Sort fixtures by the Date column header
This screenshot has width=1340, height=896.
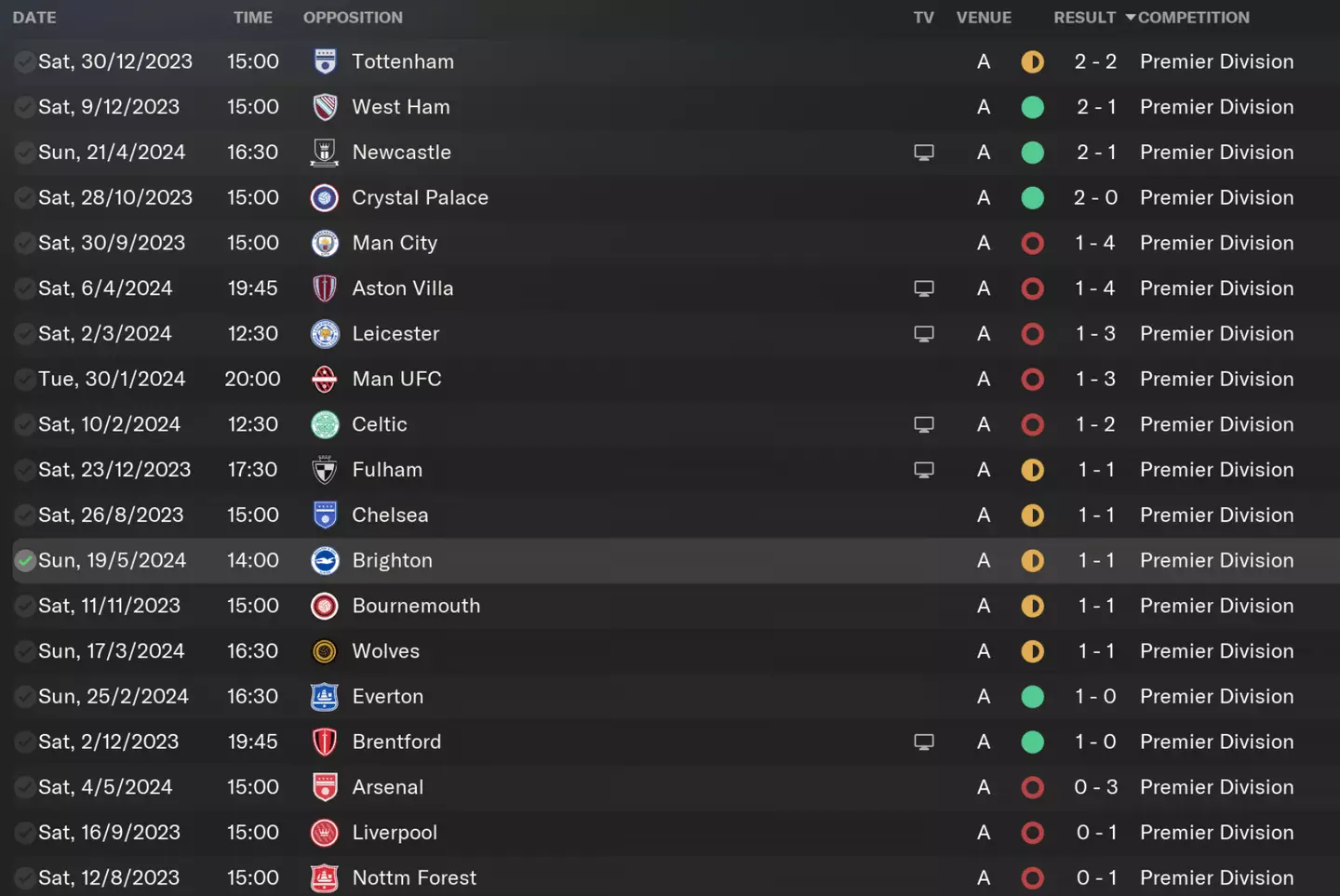point(34,18)
